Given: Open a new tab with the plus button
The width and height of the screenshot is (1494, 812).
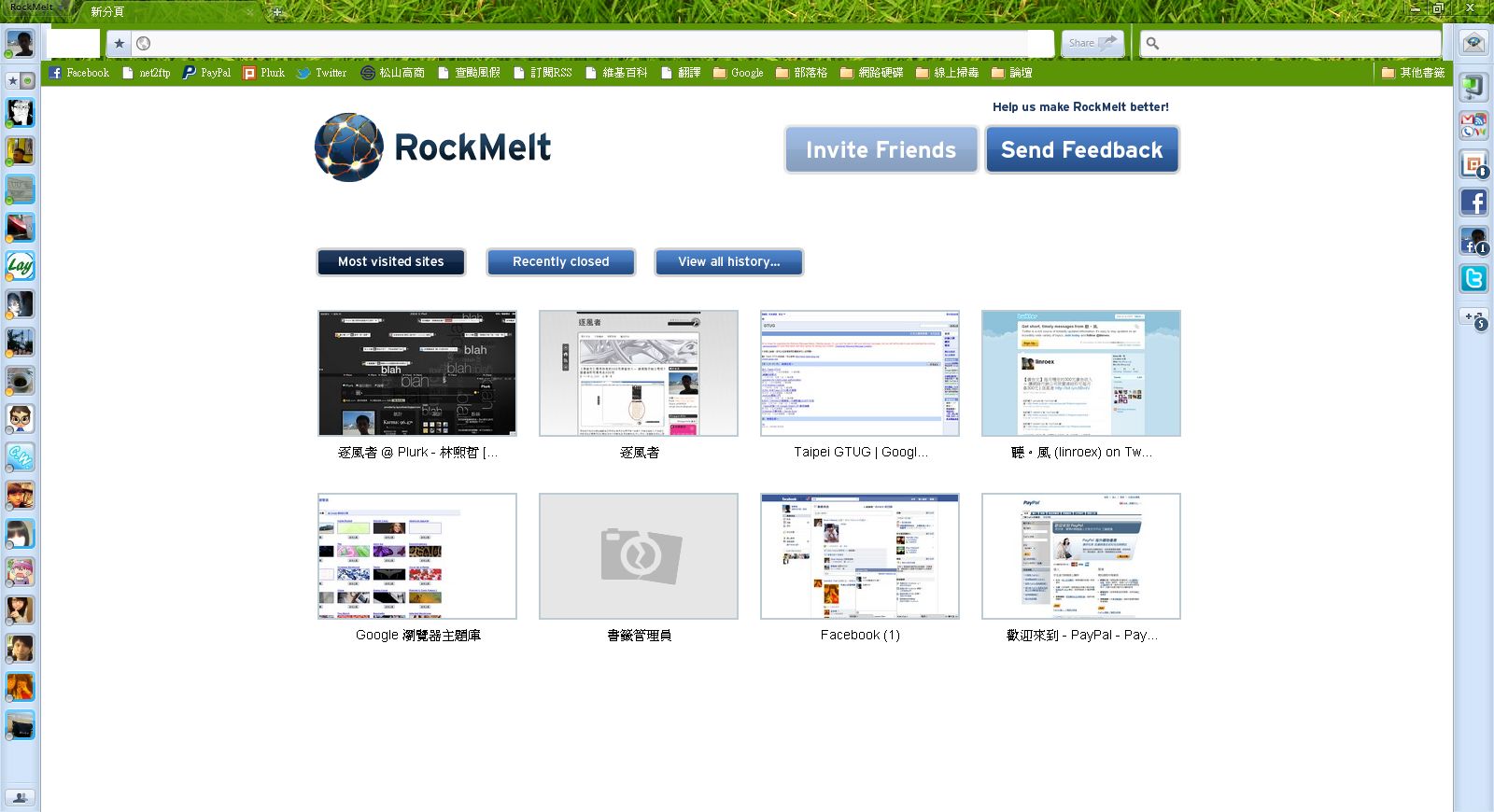Looking at the screenshot, I should 276,12.
